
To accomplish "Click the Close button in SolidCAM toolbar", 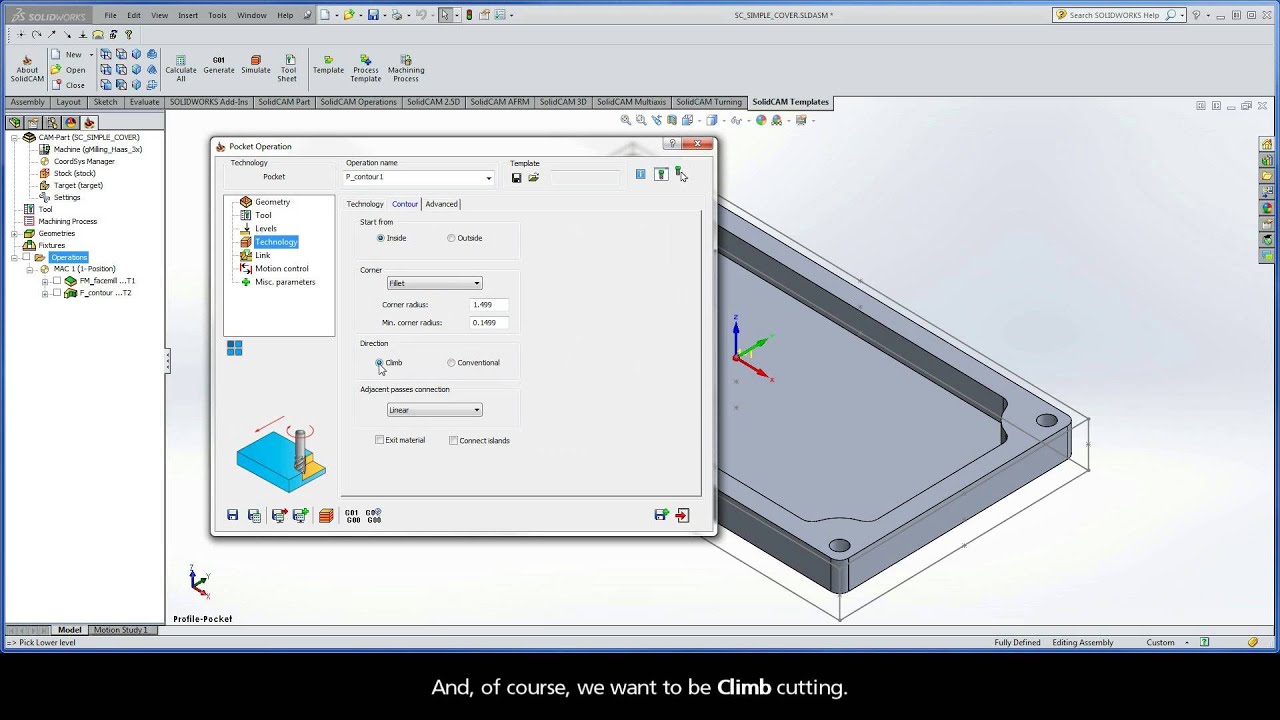I will 69,85.
